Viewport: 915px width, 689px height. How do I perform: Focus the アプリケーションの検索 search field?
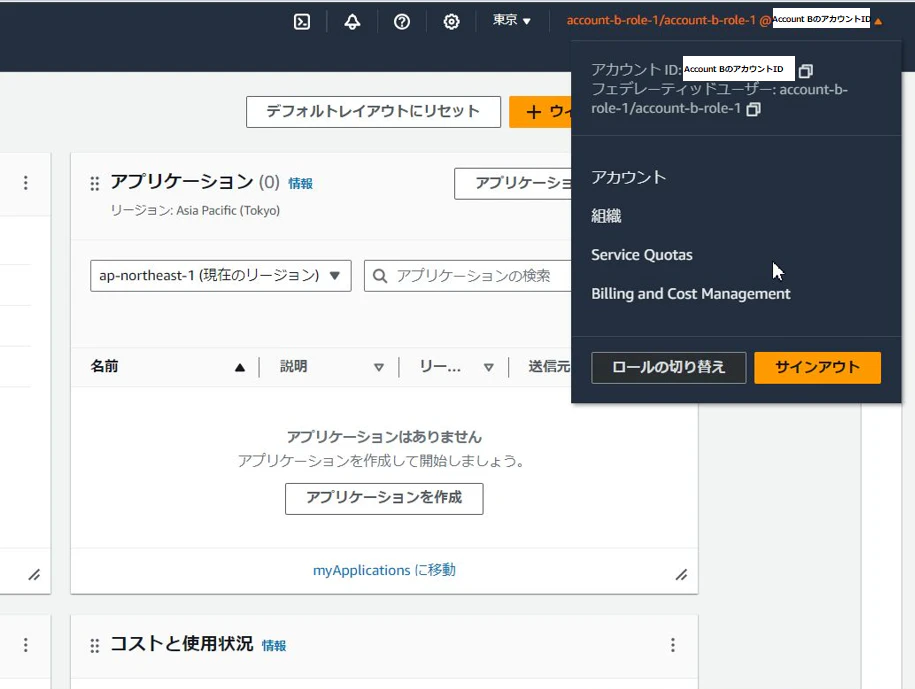[x=468, y=276]
